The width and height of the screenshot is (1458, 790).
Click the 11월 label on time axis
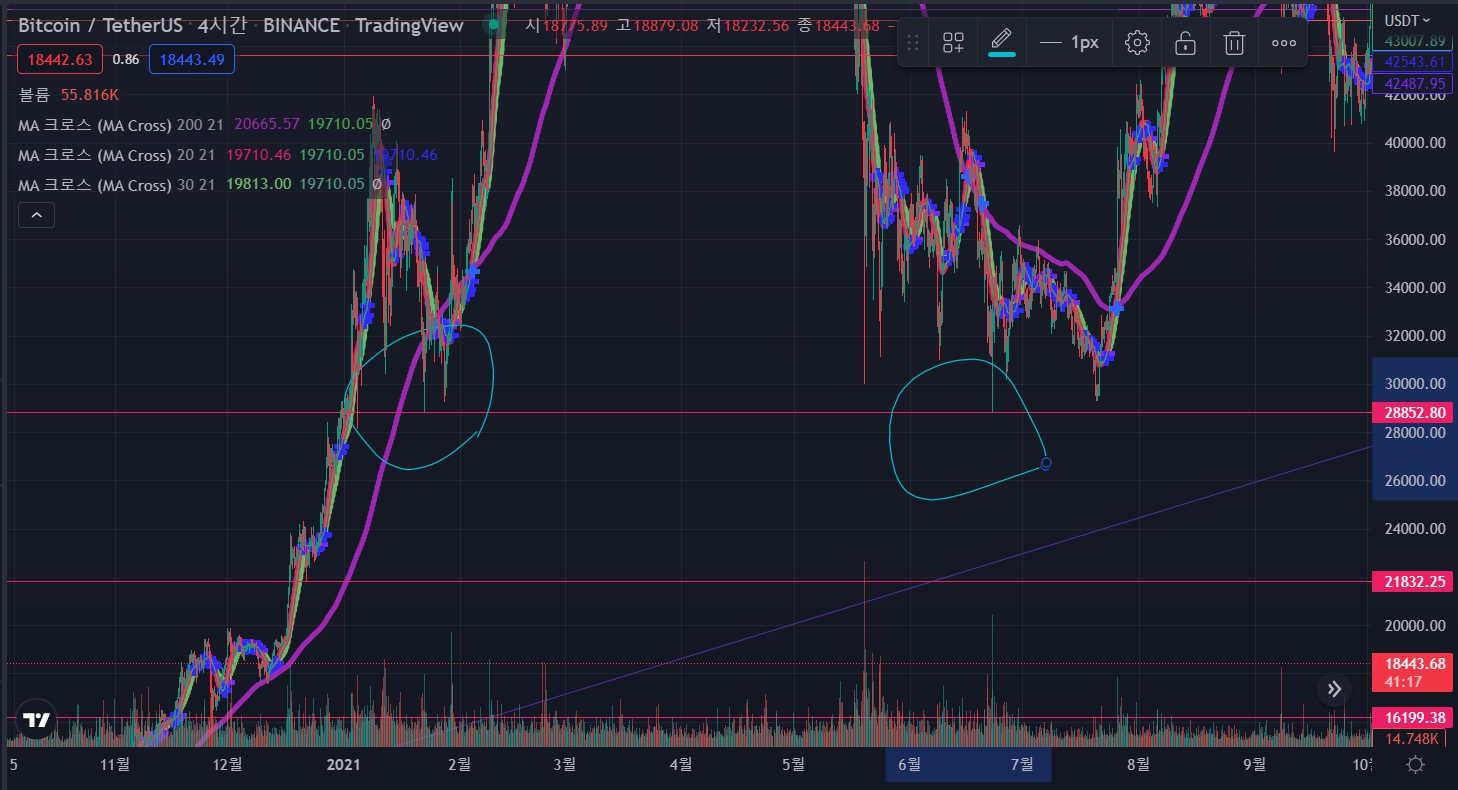click(x=115, y=764)
